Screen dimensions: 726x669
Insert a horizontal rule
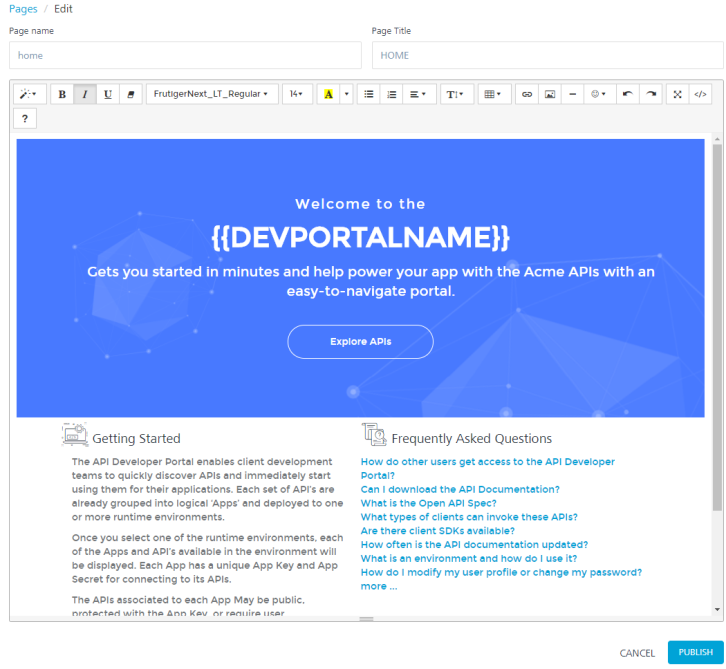tap(573, 94)
